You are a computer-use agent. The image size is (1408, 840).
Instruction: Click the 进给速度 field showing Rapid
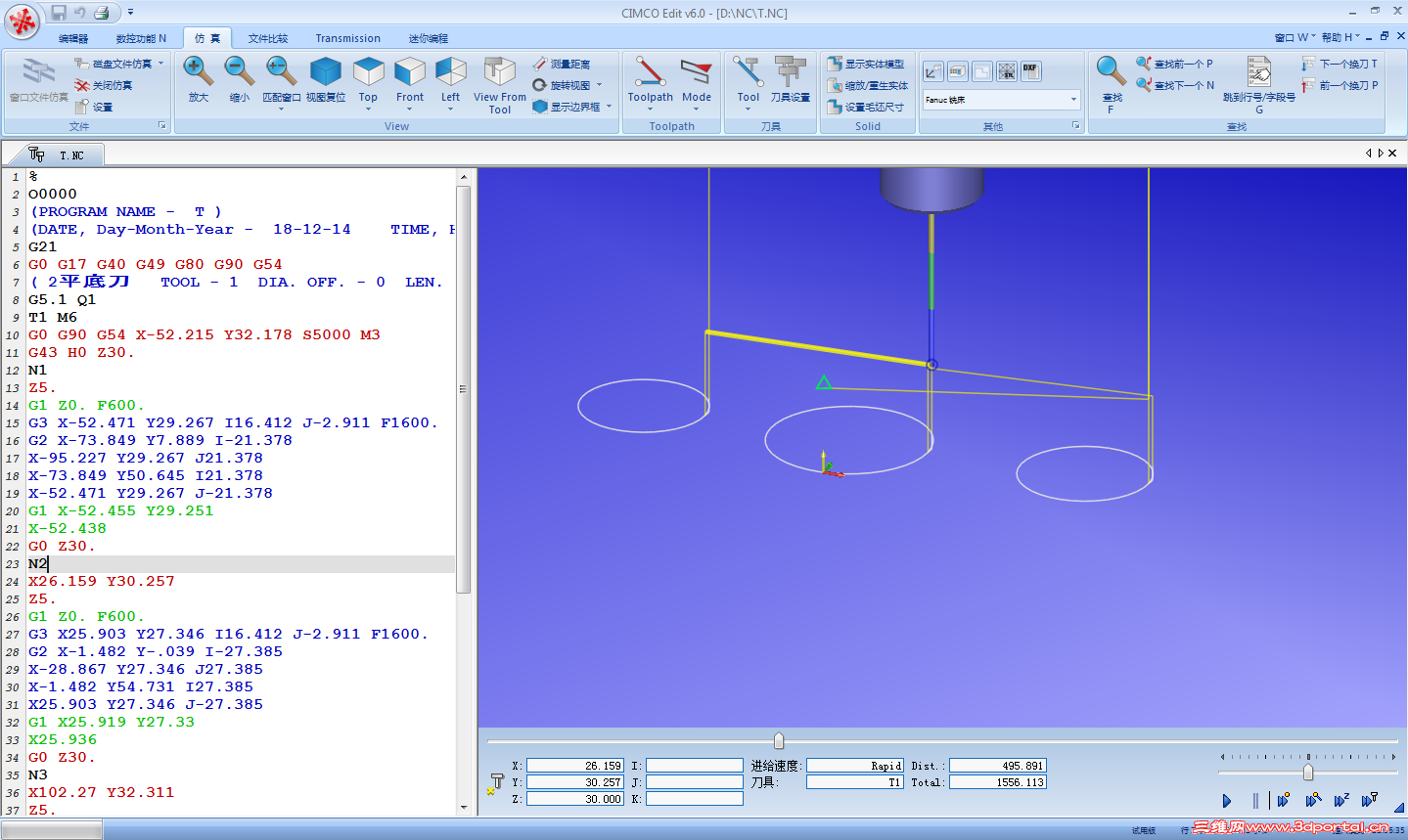[855, 766]
